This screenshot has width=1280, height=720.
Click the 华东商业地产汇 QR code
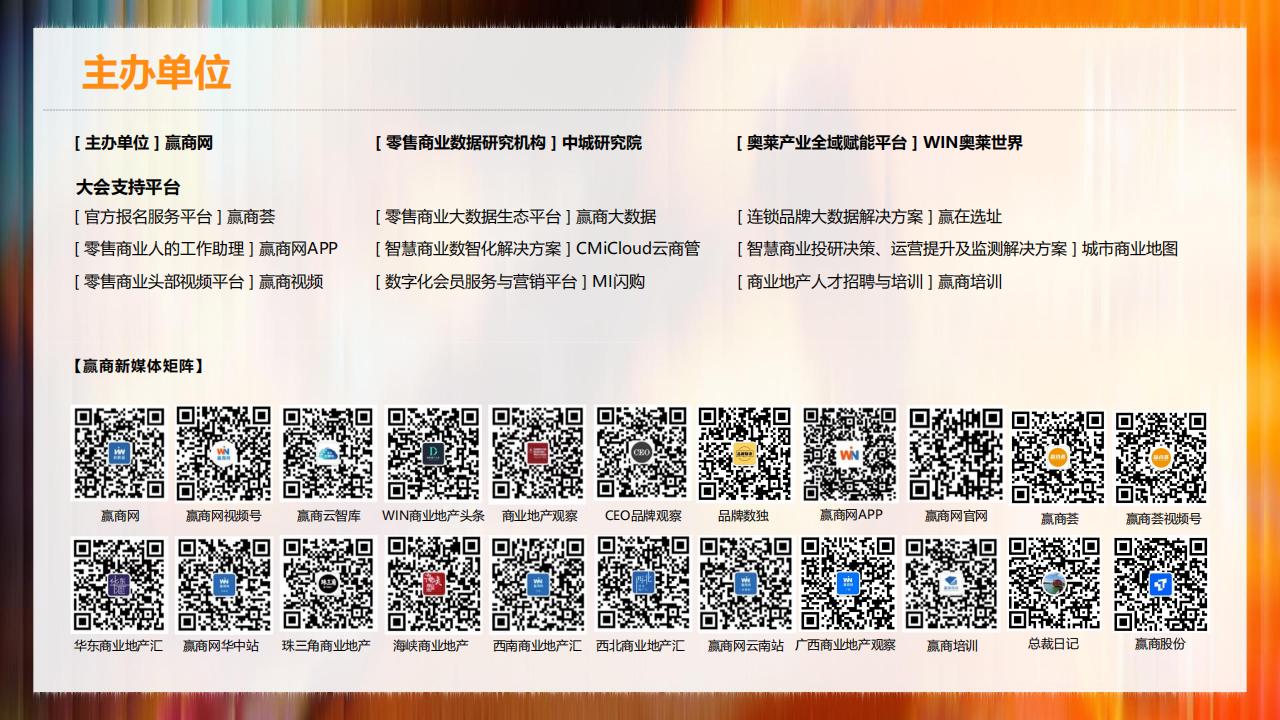(119, 584)
